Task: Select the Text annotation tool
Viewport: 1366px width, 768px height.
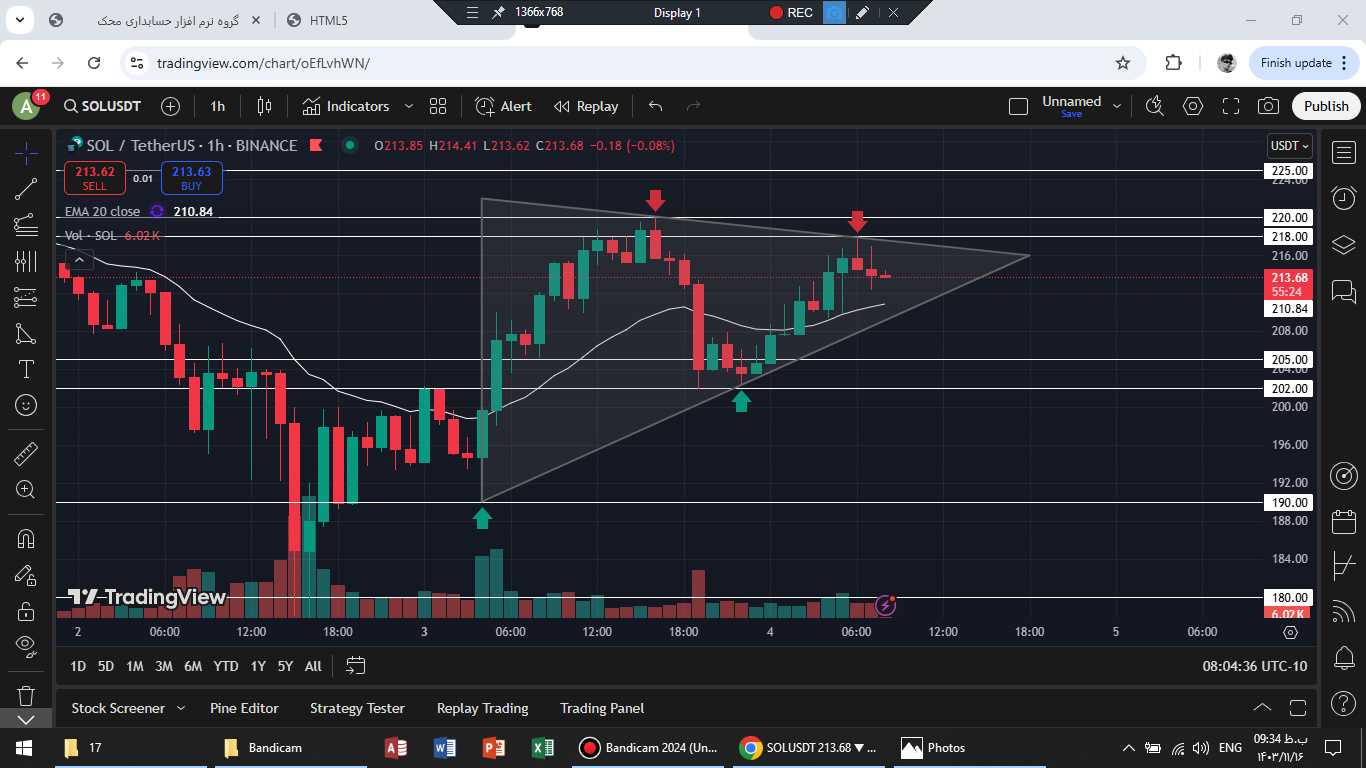Action: [x=26, y=369]
